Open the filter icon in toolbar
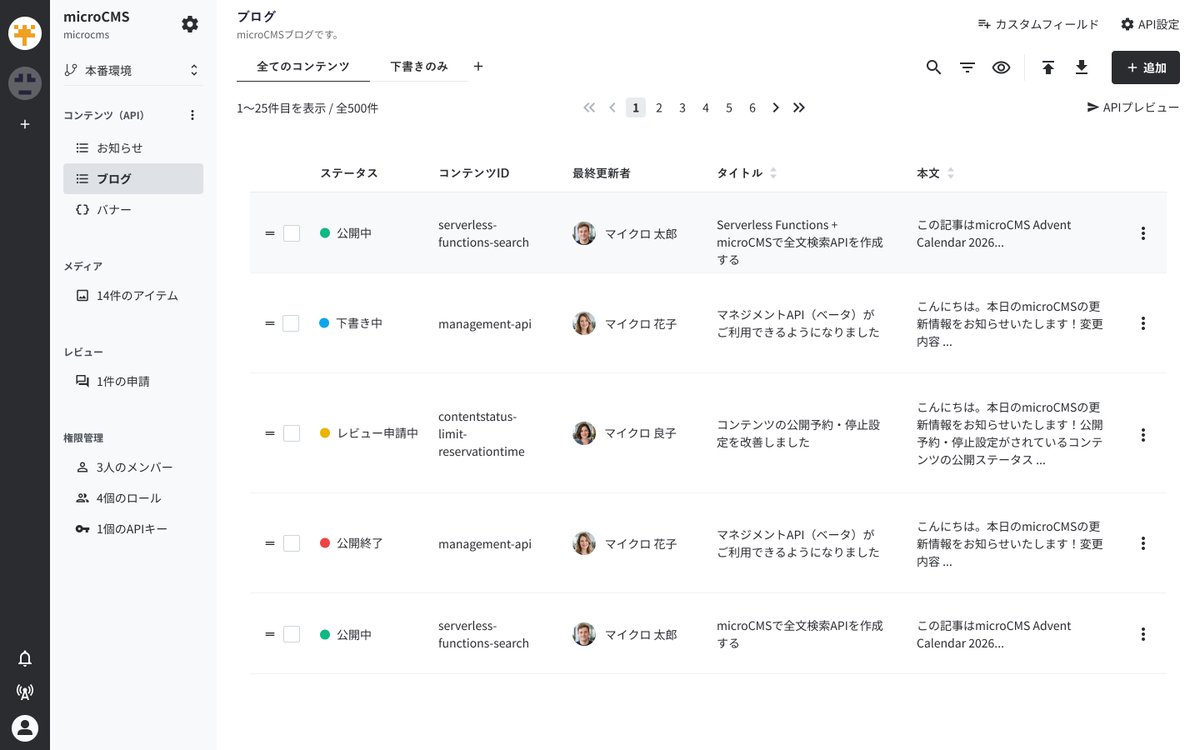 967,67
